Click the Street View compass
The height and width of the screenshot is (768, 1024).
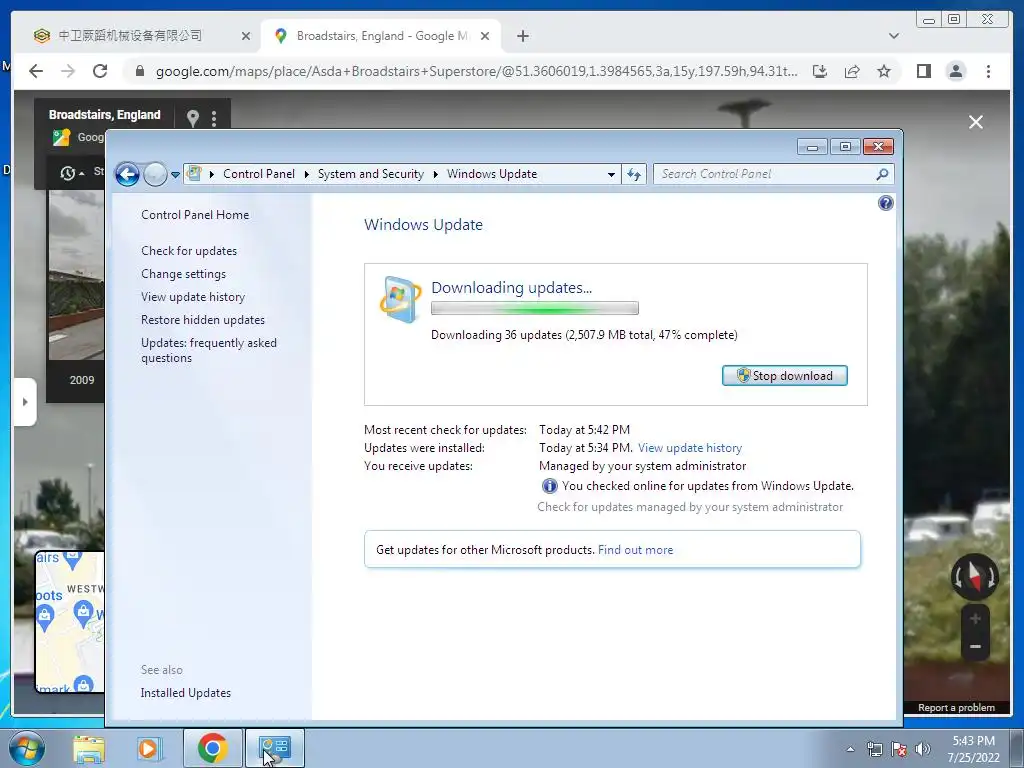pyautogui.click(x=974, y=577)
